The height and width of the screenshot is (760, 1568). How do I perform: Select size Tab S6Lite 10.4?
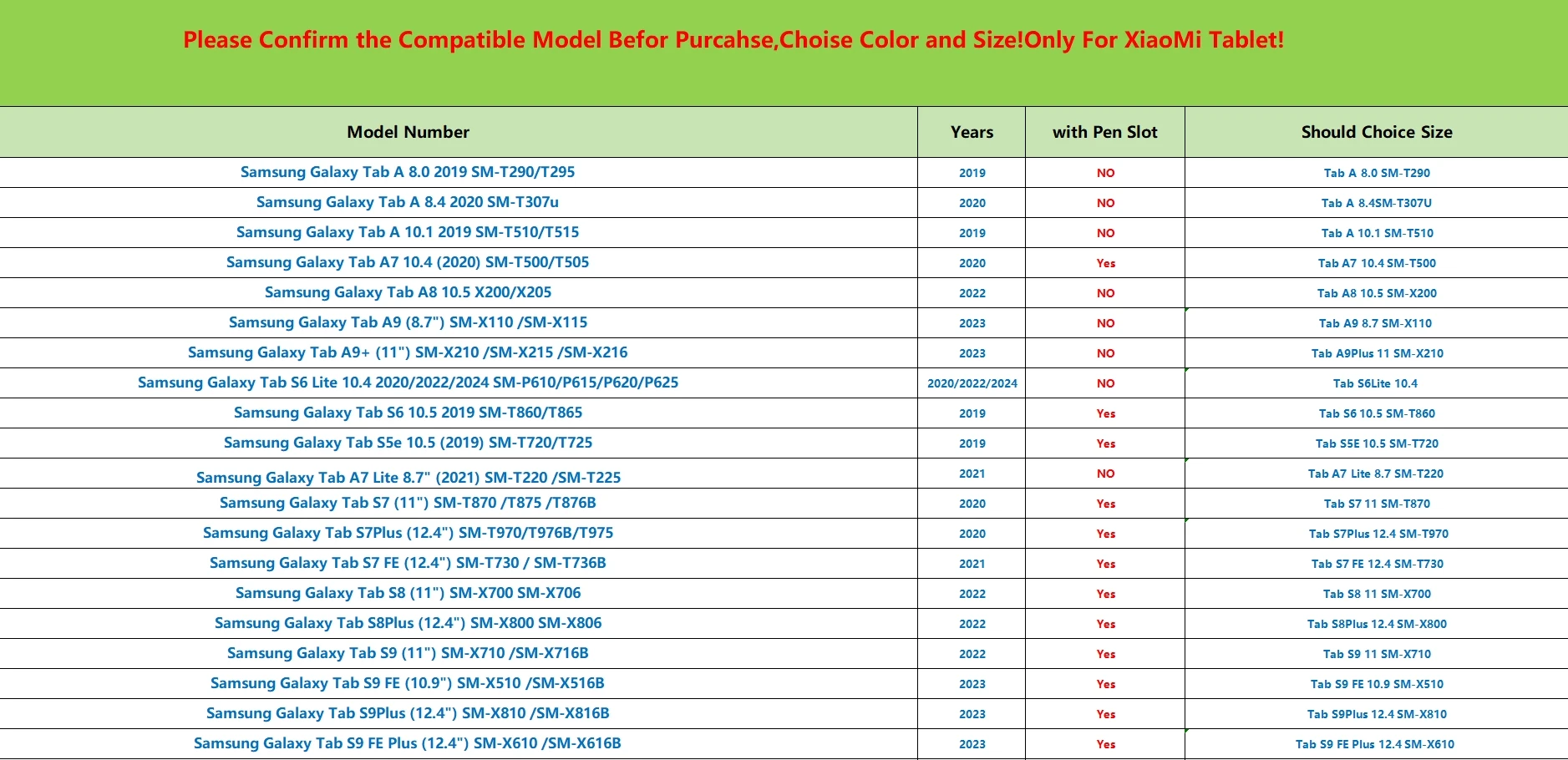point(1375,383)
